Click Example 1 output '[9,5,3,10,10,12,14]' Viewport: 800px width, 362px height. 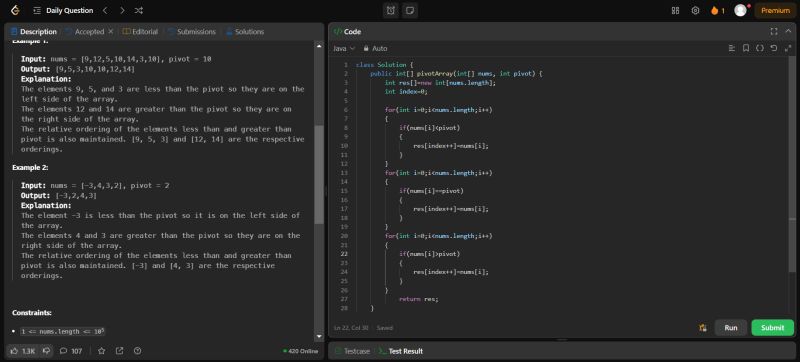(95, 69)
